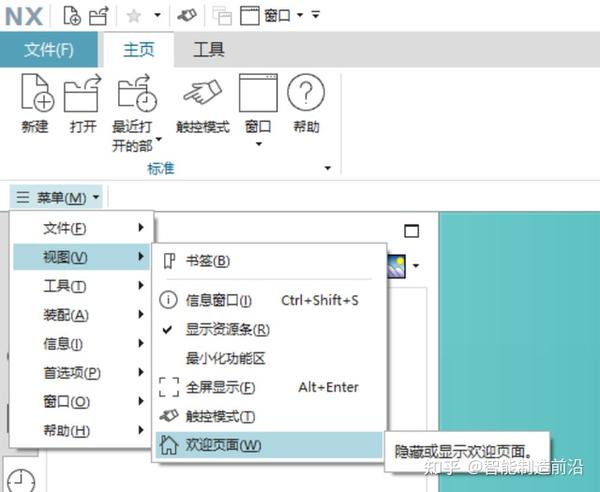This screenshot has width=600, height=492.
Task: Open the 文件(F) ribbon tab
Action: tap(49, 50)
